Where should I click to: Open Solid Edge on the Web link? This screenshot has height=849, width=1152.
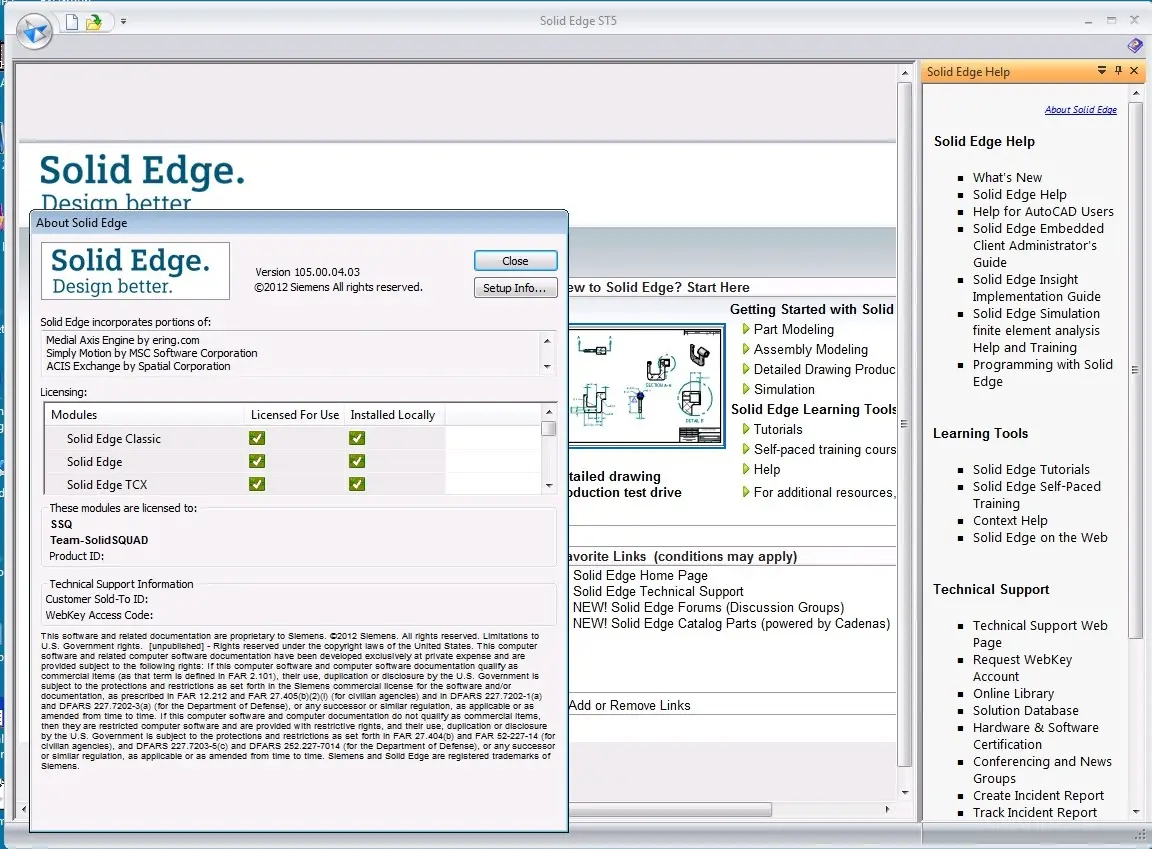pos(1040,538)
